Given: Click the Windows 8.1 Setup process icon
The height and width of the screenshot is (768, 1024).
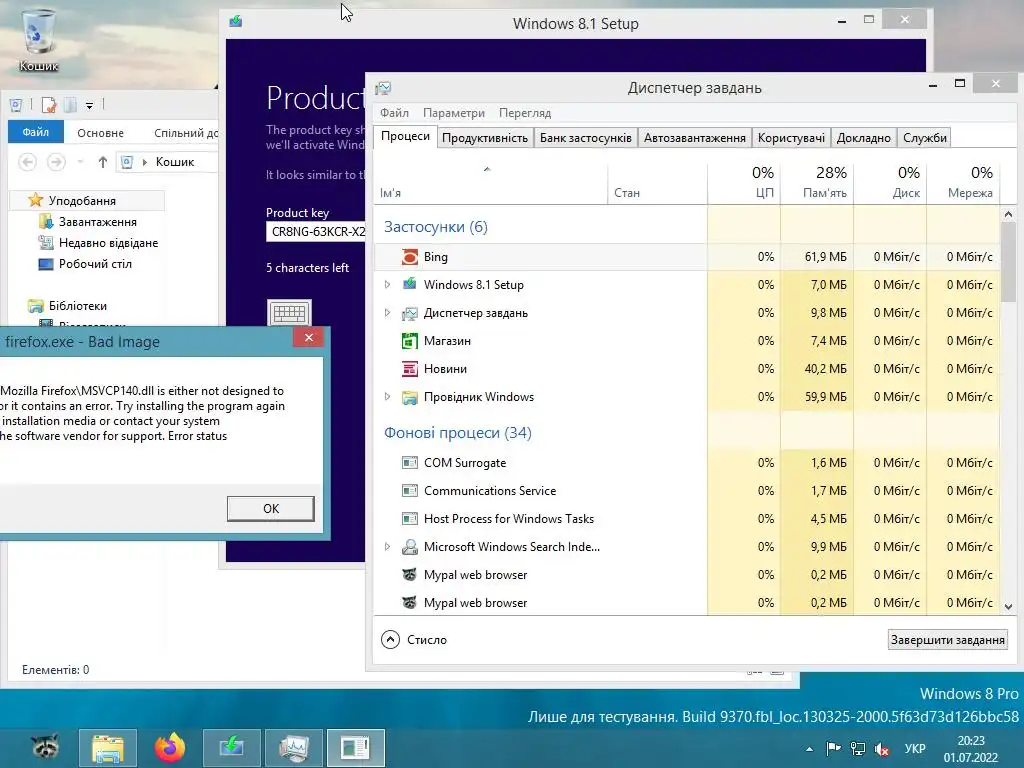Looking at the screenshot, I should pos(409,285).
